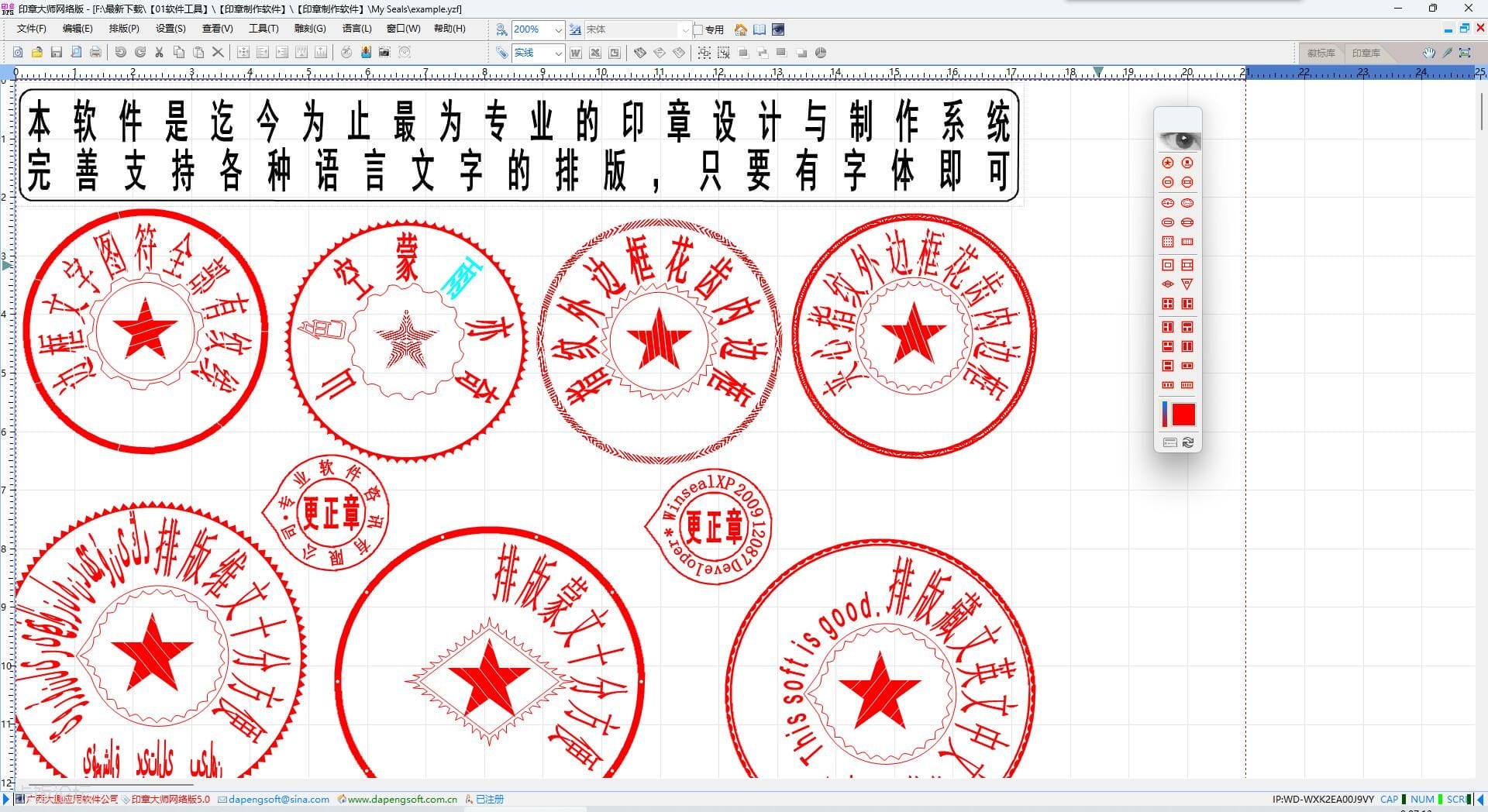The image size is (1488, 812).
Task: Open the 200% zoom dropdown
Action: pos(558,29)
